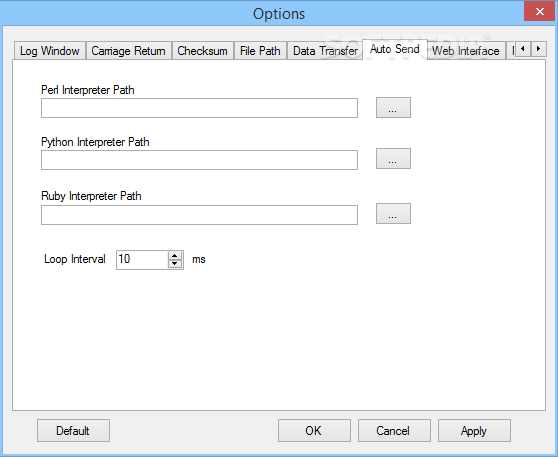The height and width of the screenshot is (457, 558).
Task: Restore settings with the Default button
Action: [x=73, y=431]
